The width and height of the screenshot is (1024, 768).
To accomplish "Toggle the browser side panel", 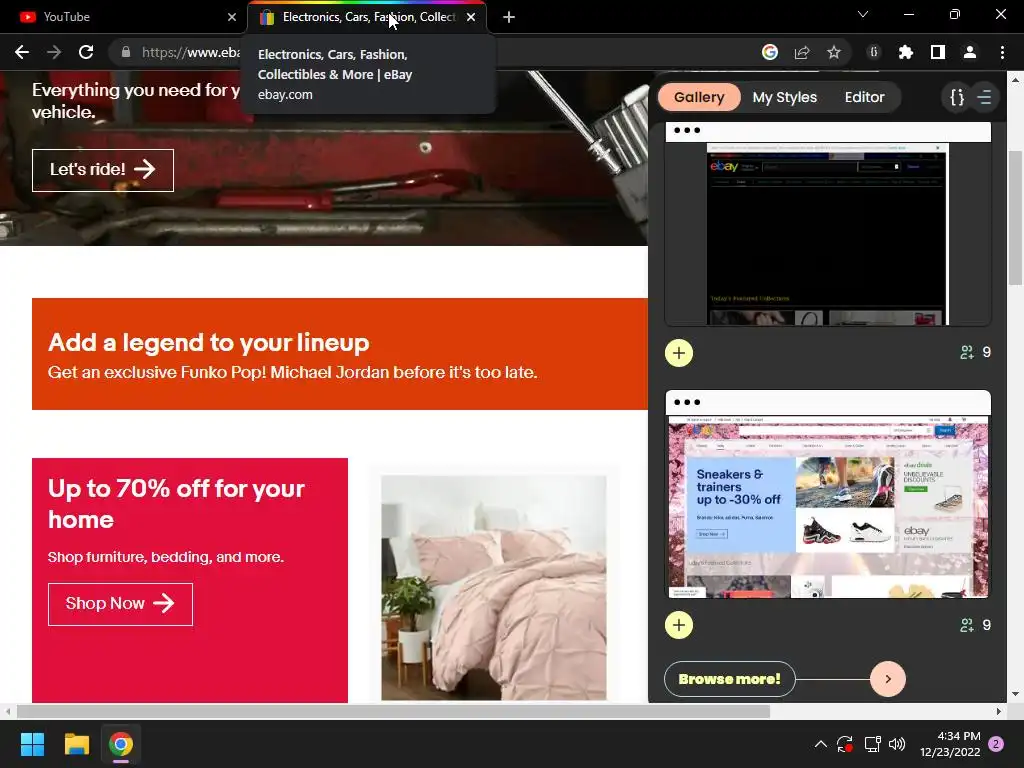I will click(938, 52).
